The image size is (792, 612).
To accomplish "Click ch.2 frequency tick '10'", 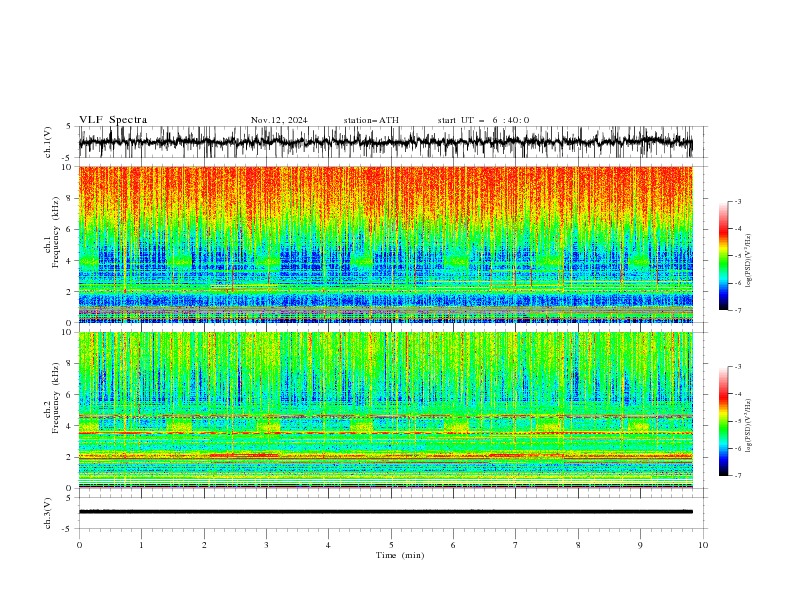I will click(68, 332).
